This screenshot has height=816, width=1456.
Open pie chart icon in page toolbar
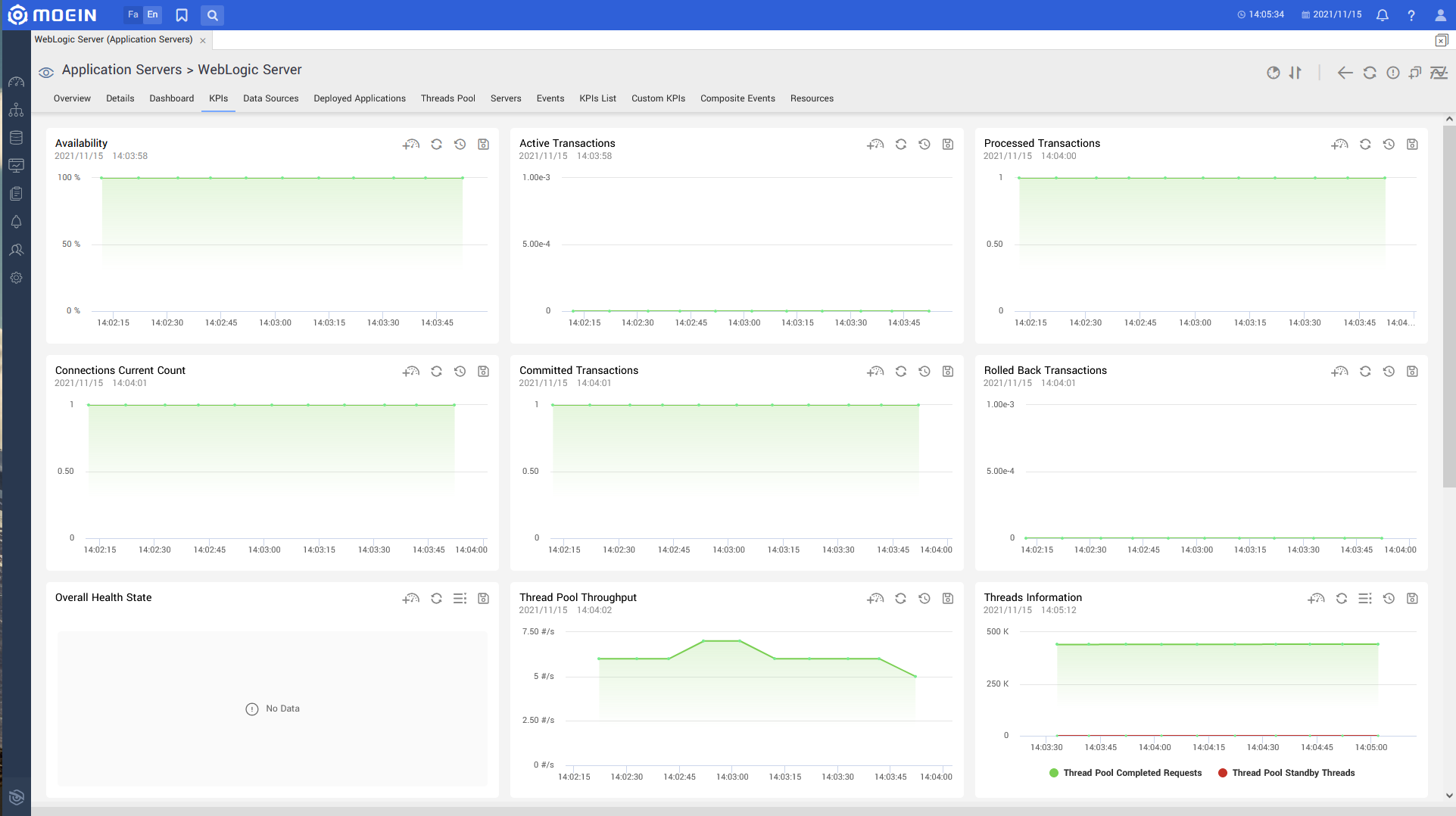click(1274, 73)
